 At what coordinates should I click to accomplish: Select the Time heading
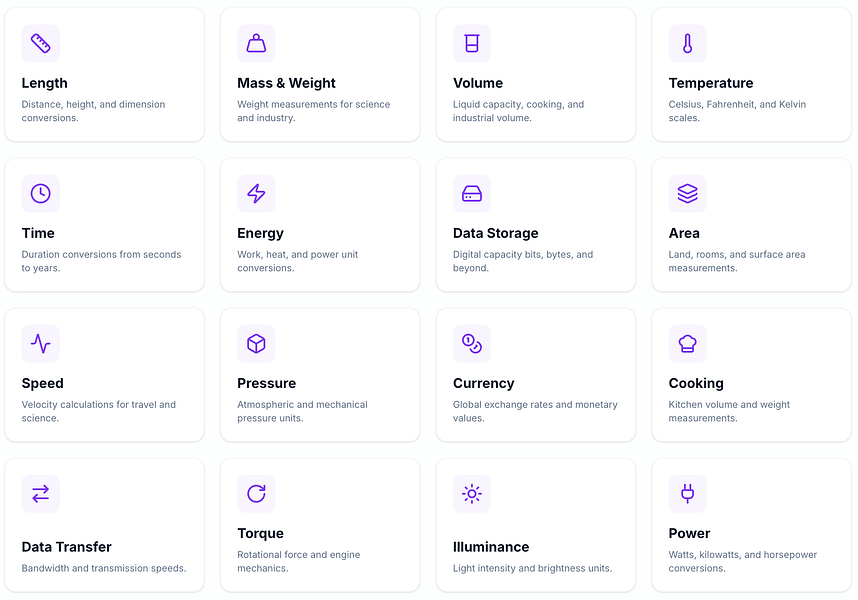click(x=38, y=233)
